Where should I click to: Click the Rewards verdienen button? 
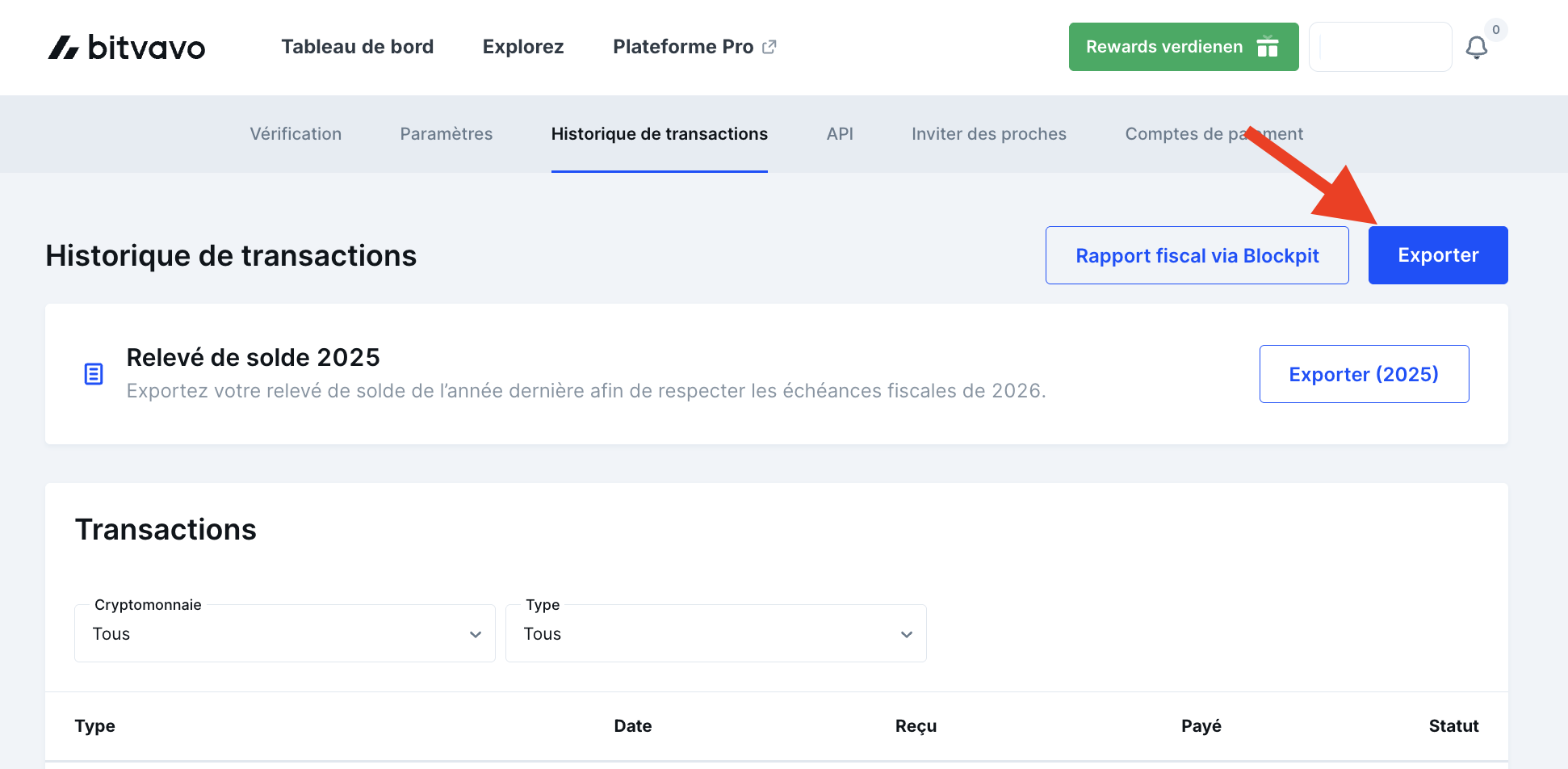tap(1184, 47)
